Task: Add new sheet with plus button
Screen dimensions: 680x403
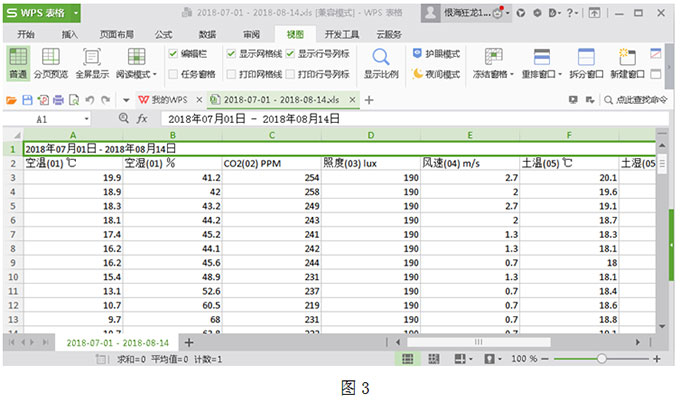Action: (190, 342)
